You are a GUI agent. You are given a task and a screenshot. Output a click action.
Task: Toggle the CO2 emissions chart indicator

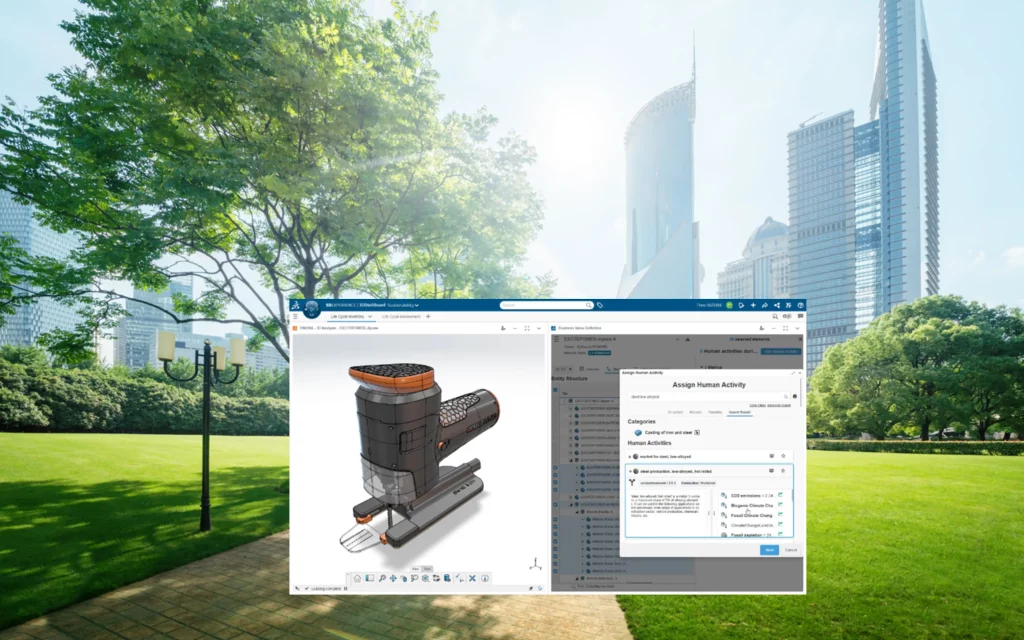[780, 495]
